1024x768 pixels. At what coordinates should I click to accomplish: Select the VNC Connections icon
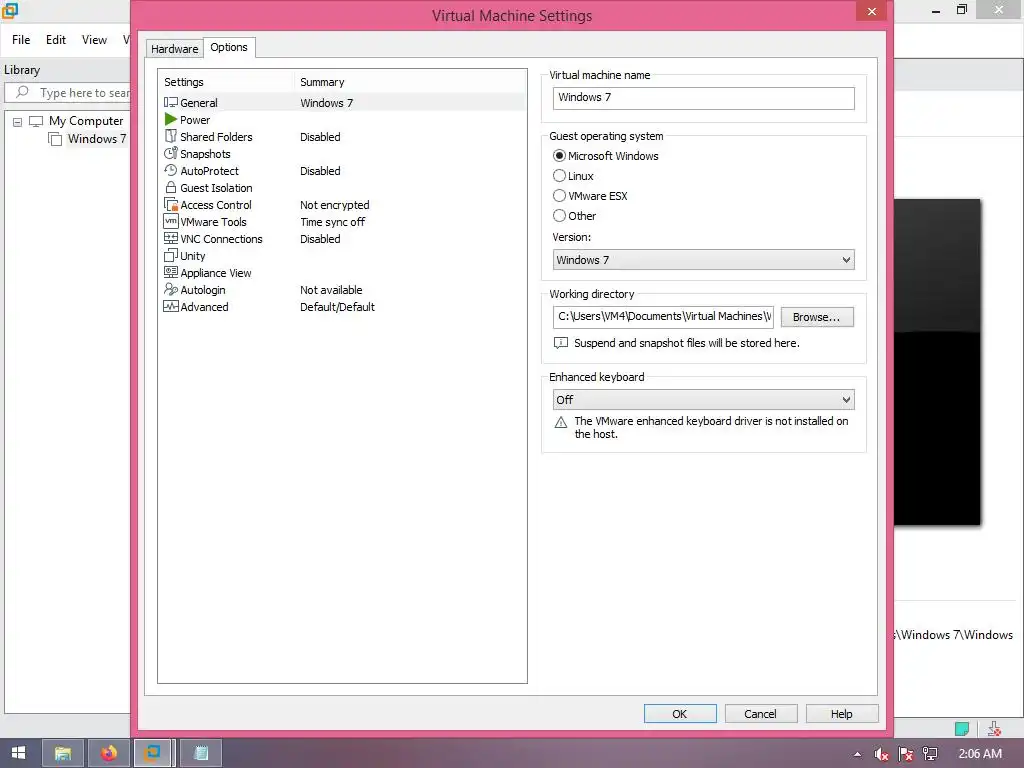[170, 238]
